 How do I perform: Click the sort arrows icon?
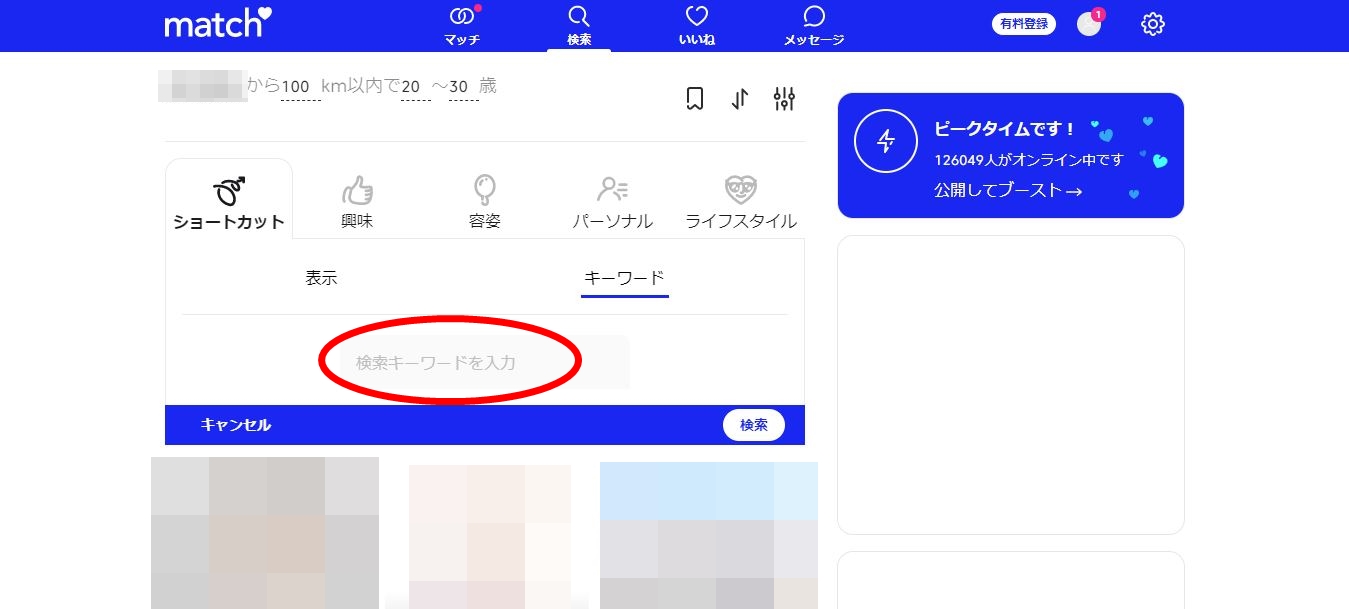[x=740, y=98]
